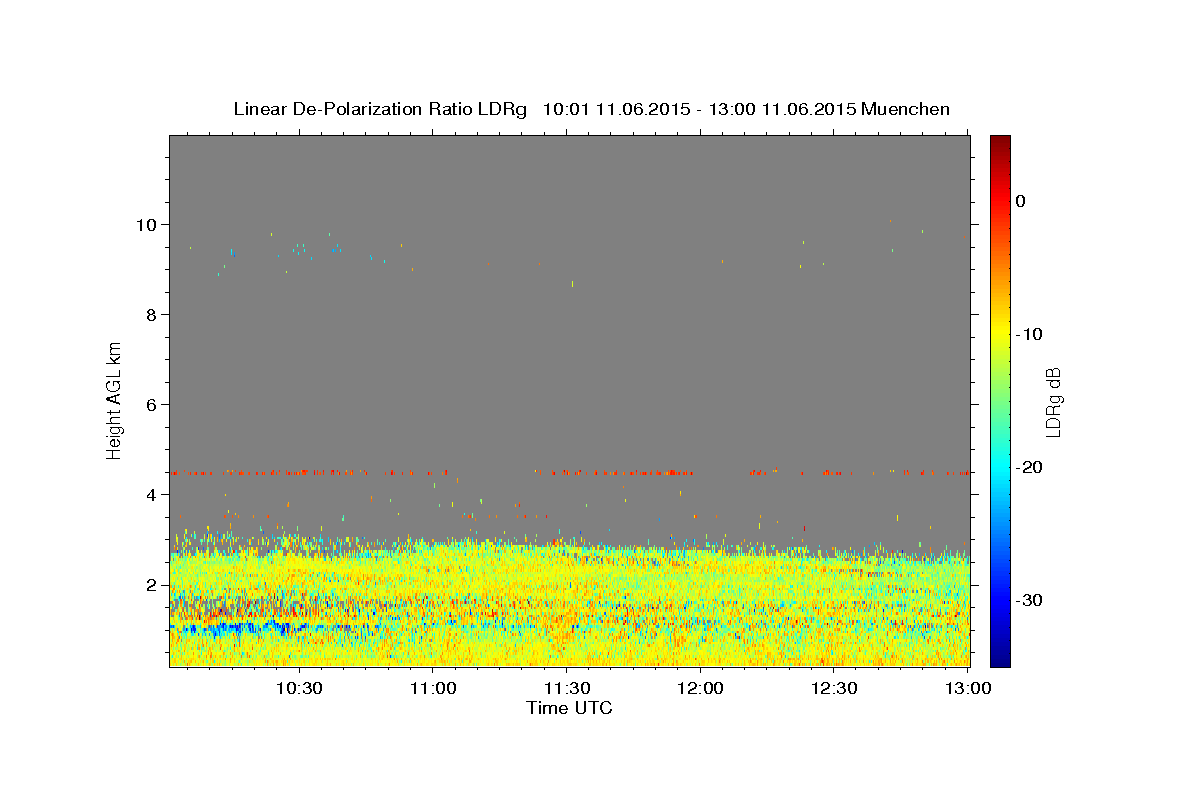Viewport: 1200px width, 800px height.
Task: Click the 12:30 time tick label
Action: (x=834, y=689)
